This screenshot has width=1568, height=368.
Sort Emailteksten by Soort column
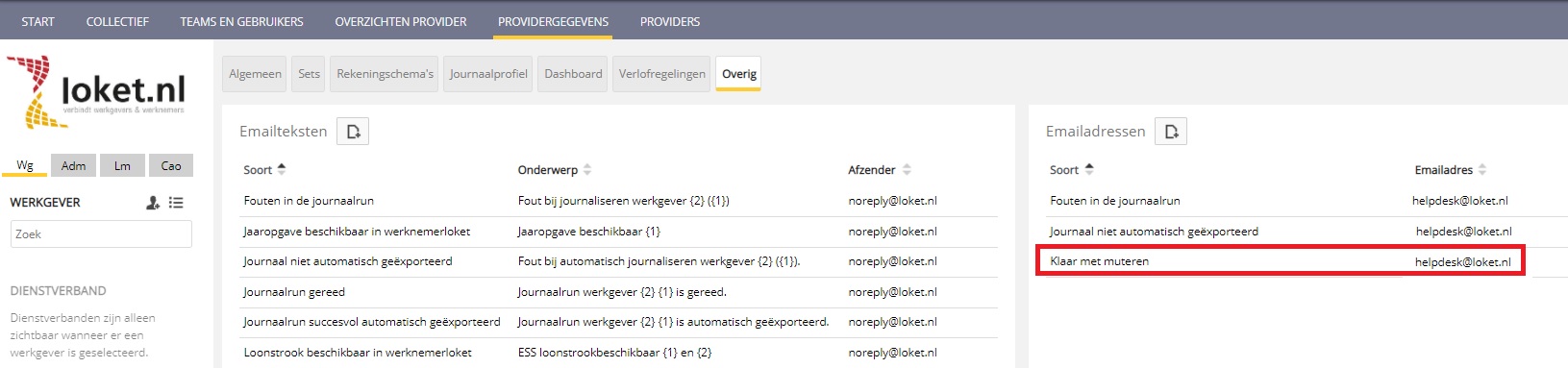pos(264,170)
